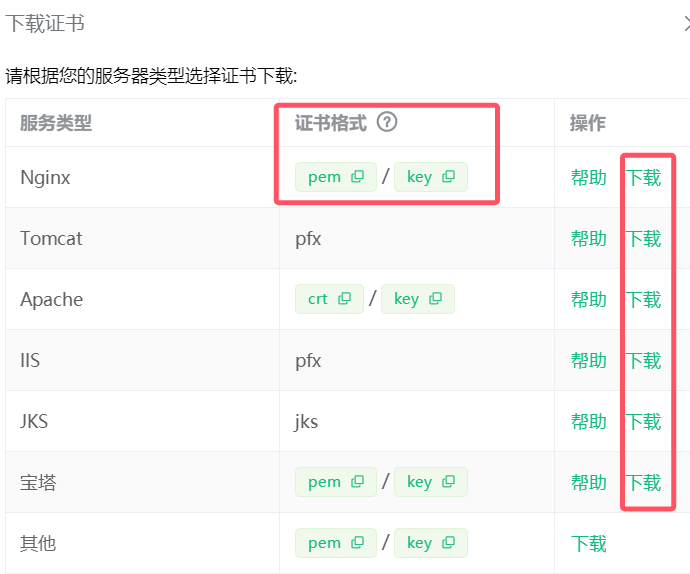The width and height of the screenshot is (690, 574).
Task: Close the 下载证书 dialog
Action: pyautogui.click(x=686, y=24)
